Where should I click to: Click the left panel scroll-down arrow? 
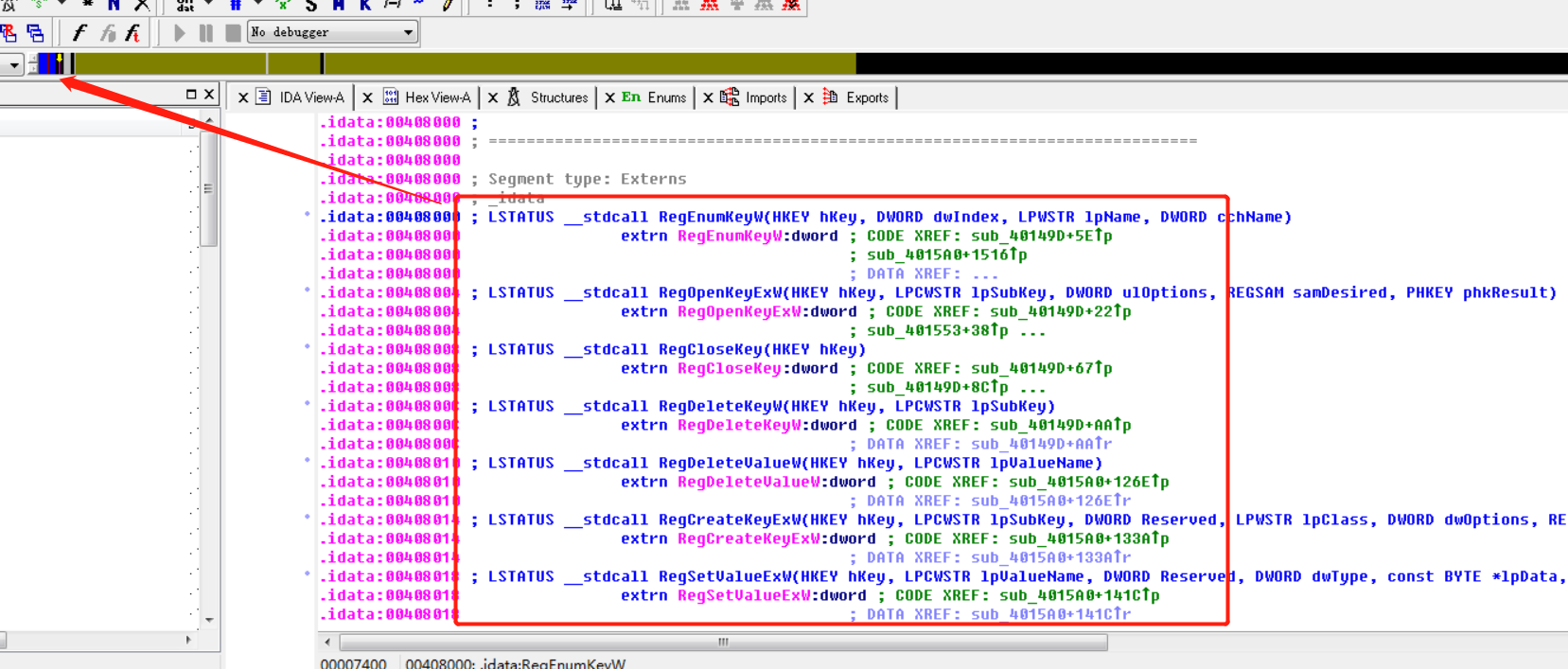pos(209,620)
